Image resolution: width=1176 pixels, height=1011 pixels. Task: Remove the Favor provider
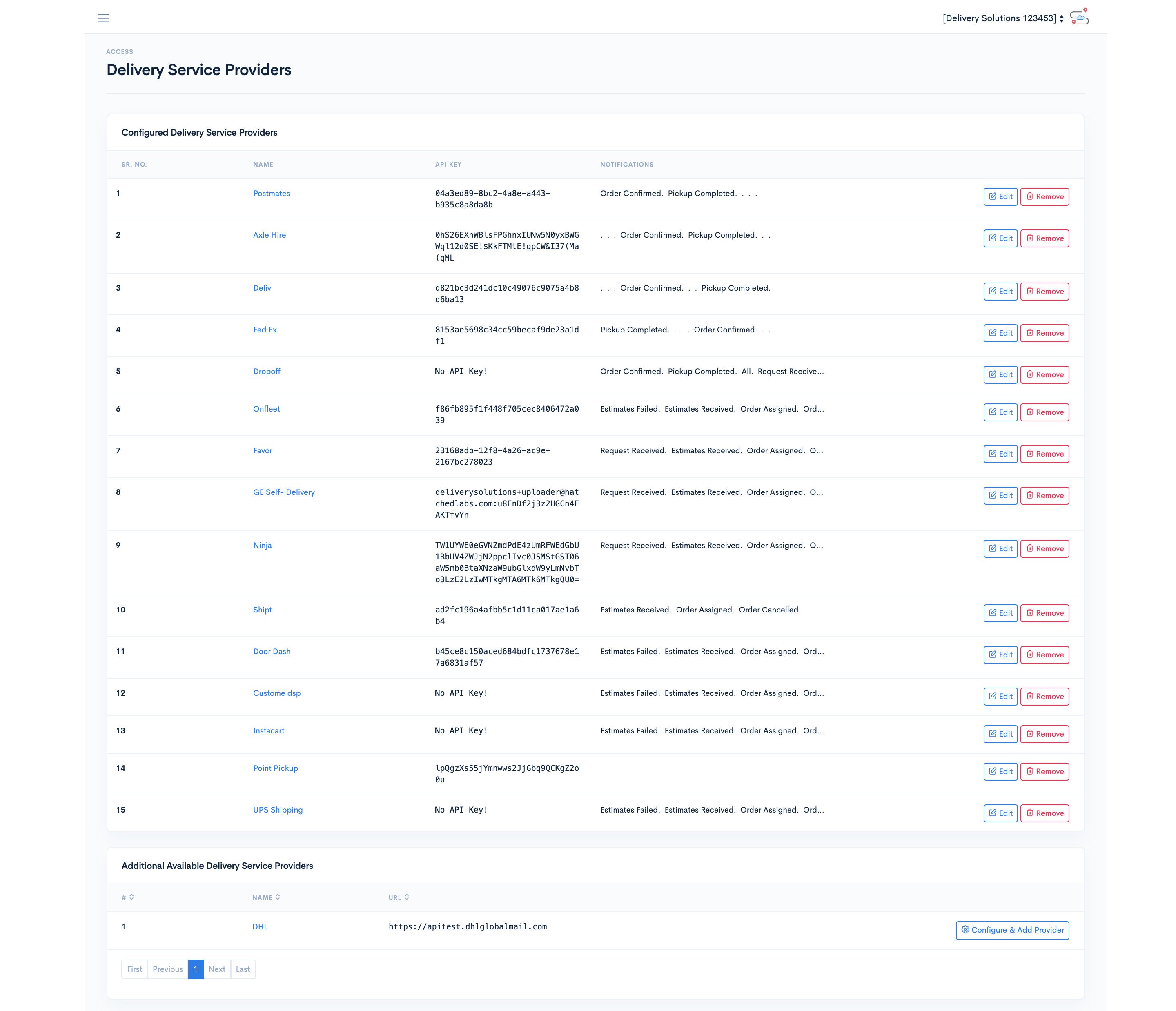tap(1045, 454)
